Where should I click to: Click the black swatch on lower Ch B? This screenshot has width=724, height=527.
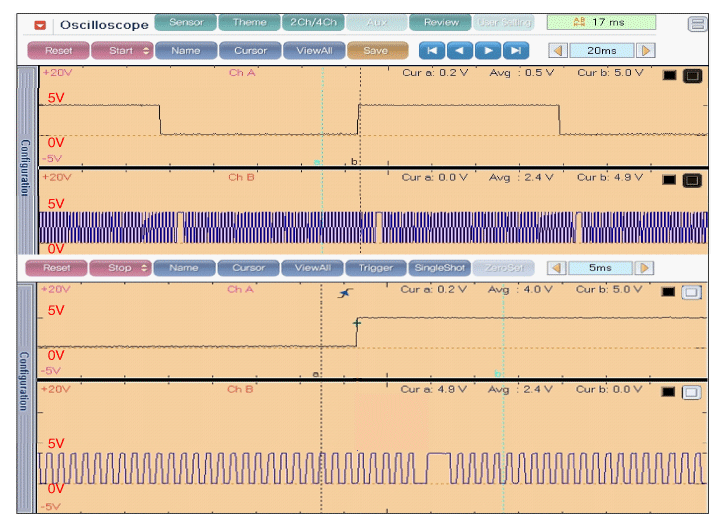click(x=669, y=392)
